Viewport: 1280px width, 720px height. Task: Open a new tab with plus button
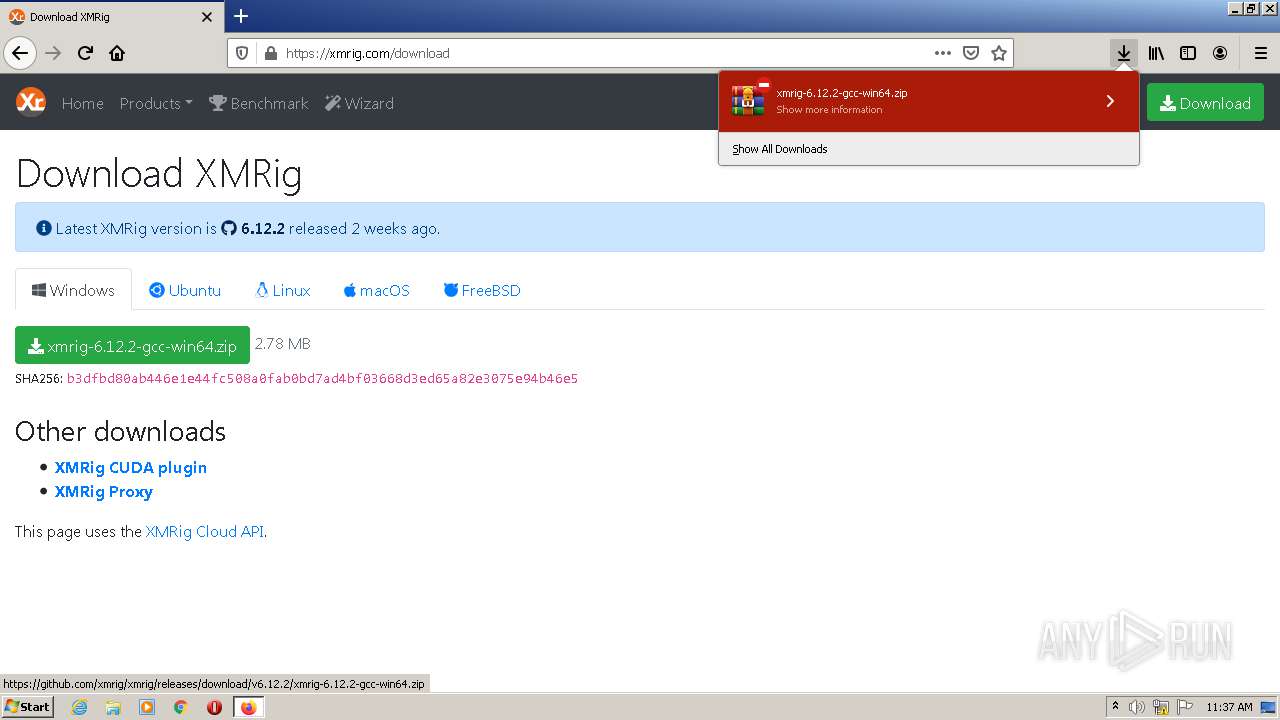pyautogui.click(x=241, y=16)
